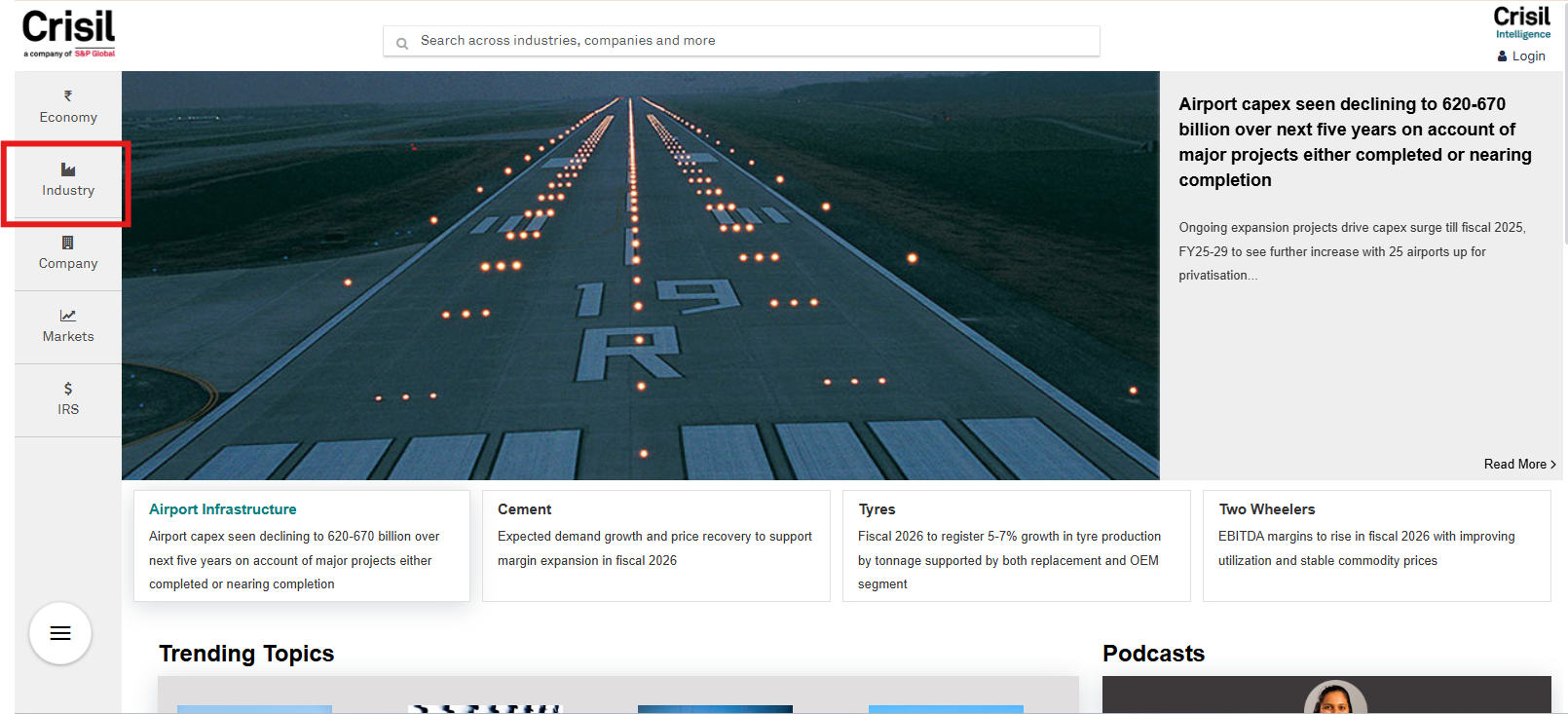The width and height of the screenshot is (1568, 714).
Task: Click the podcast presenter thumbnail
Action: [x=1335, y=697]
